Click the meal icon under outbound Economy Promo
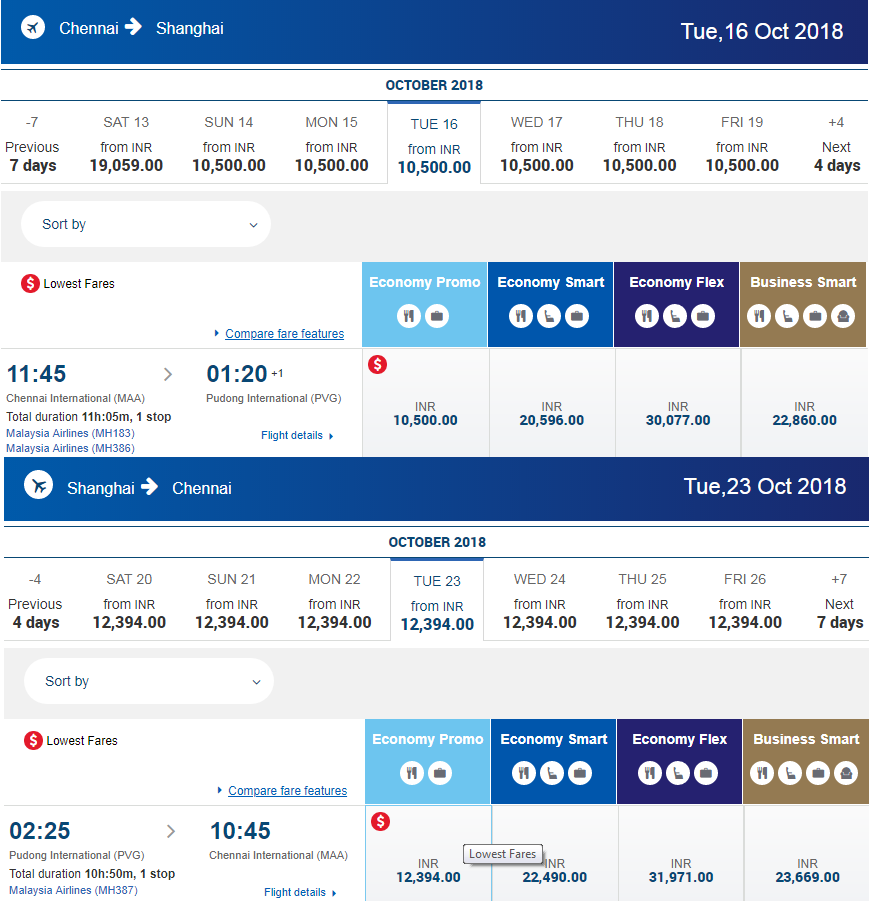 pyautogui.click(x=409, y=315)
